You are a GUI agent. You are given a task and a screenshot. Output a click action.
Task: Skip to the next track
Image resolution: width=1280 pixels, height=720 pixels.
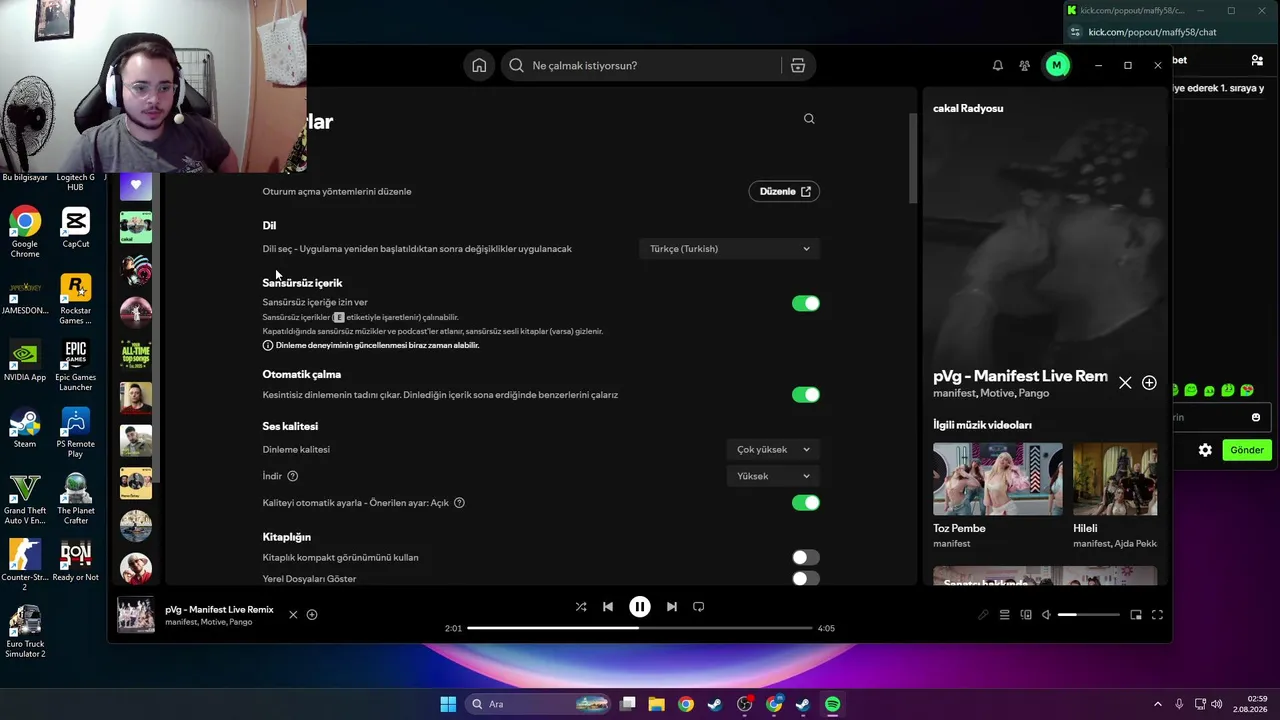(672, 607)
